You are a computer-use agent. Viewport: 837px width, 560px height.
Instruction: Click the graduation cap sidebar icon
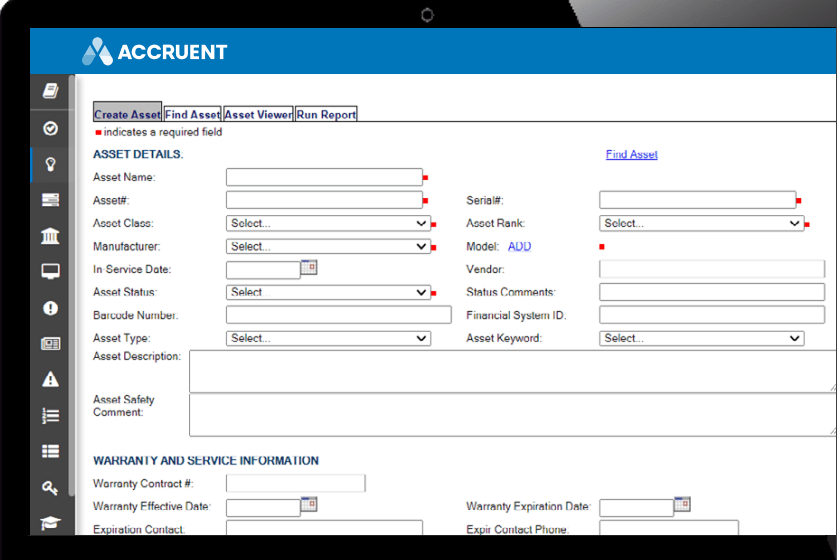[x=50, y=523]
